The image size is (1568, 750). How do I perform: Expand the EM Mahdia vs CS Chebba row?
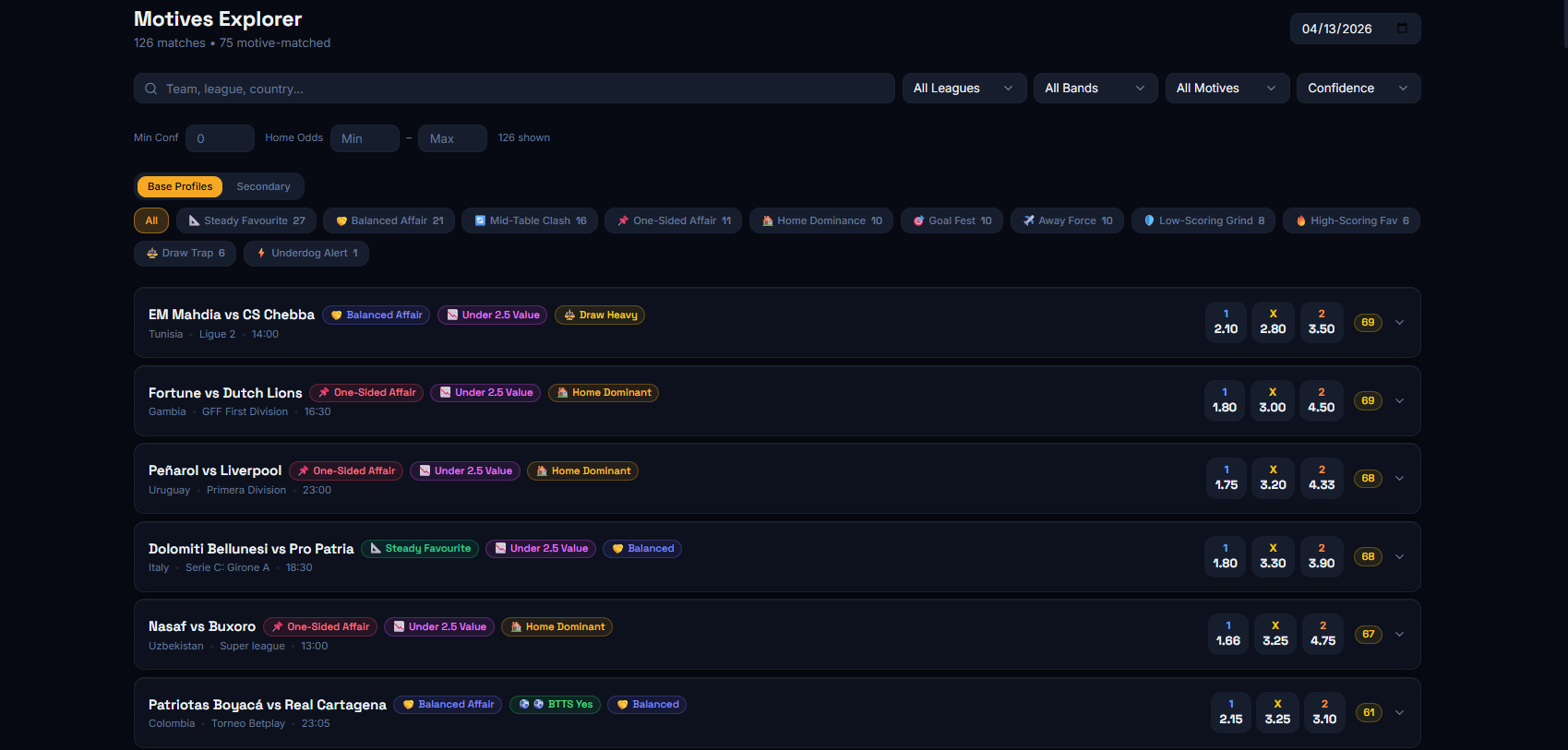pyautogui.click(x=1399, y=323)
